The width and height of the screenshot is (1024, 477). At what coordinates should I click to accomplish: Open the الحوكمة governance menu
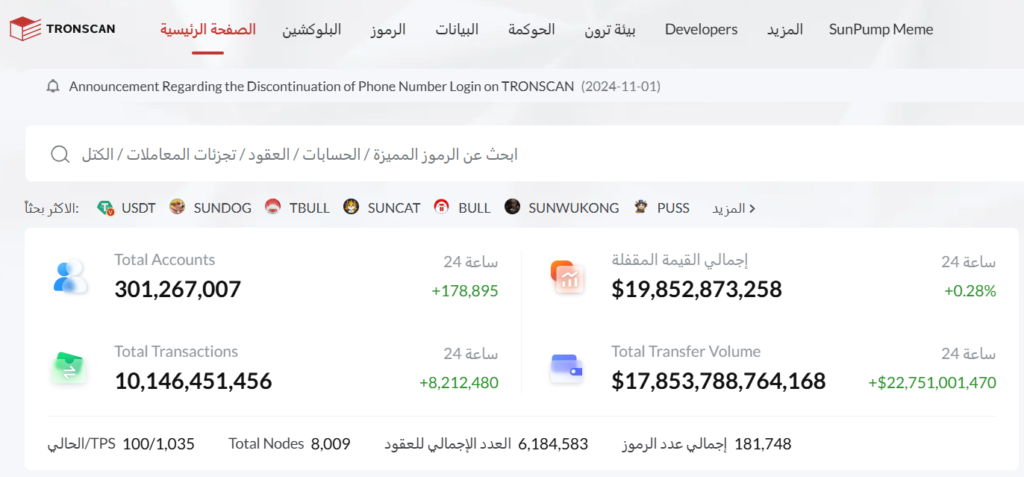[x=532, y=29]
